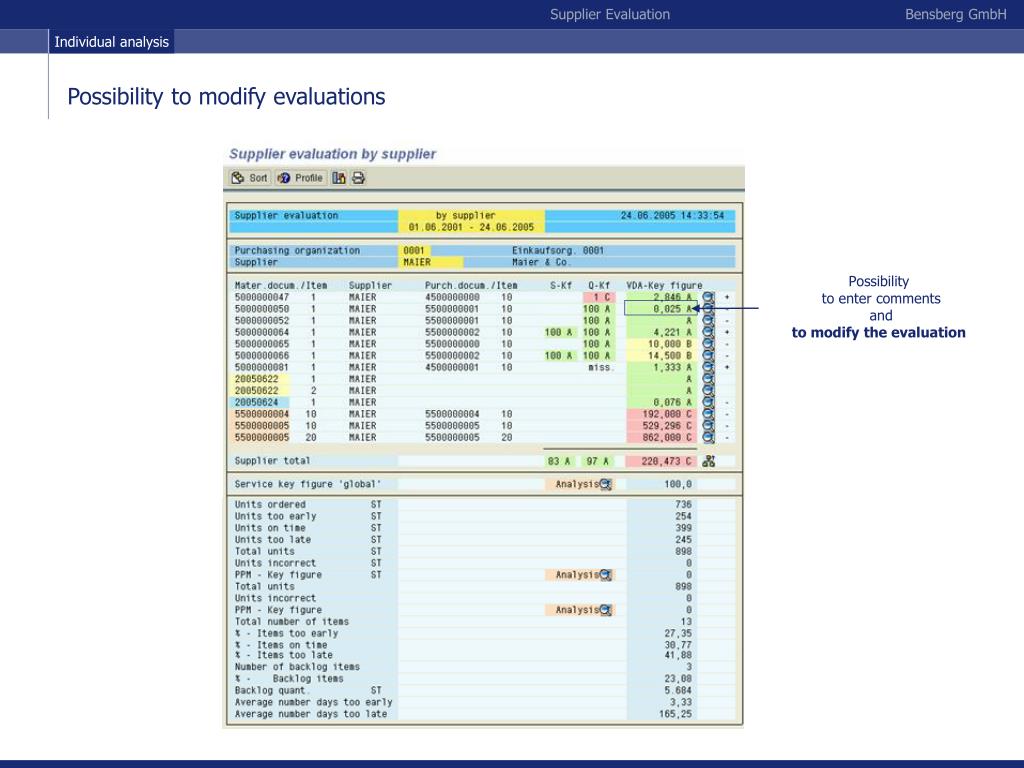Click the Purch.docum./Item column header
This screenshot has height=768, width=1024.
(471, 285)
